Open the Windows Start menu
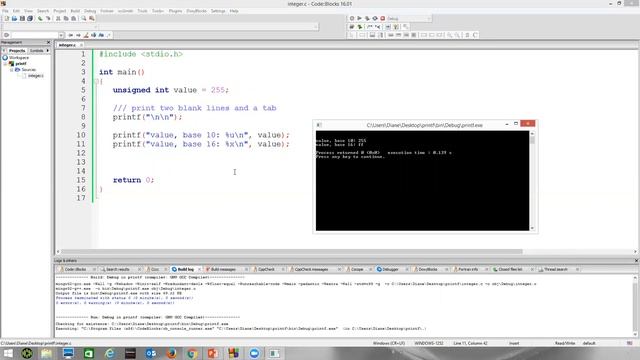Screen dimensions: 640x360 pos(8,353)
